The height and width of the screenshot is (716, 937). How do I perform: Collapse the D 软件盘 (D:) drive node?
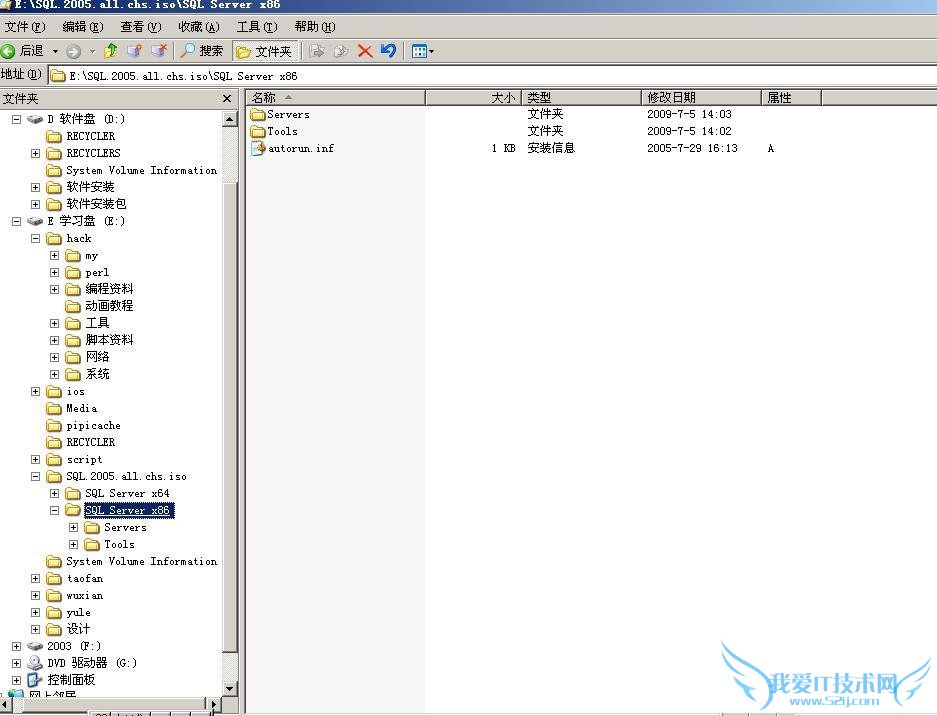click(x=17, y=120)
